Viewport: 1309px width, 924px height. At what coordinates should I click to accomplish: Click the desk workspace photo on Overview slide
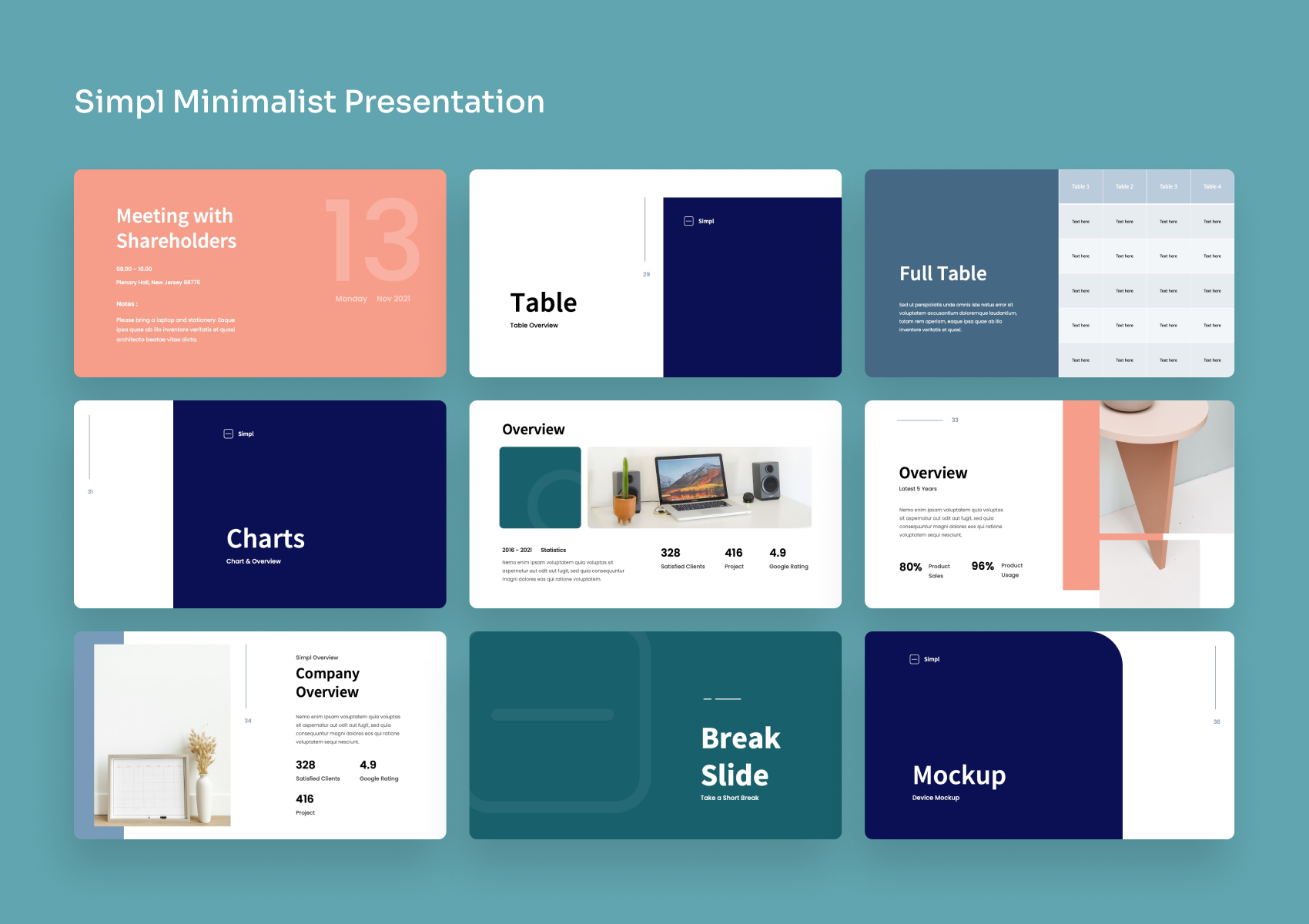click(698, 487)
